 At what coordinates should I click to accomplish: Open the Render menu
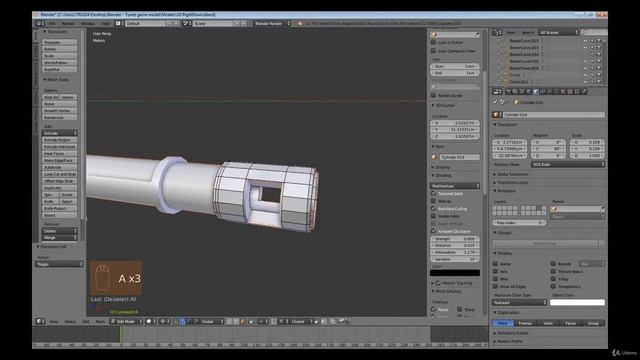click(x=68, y=24)
